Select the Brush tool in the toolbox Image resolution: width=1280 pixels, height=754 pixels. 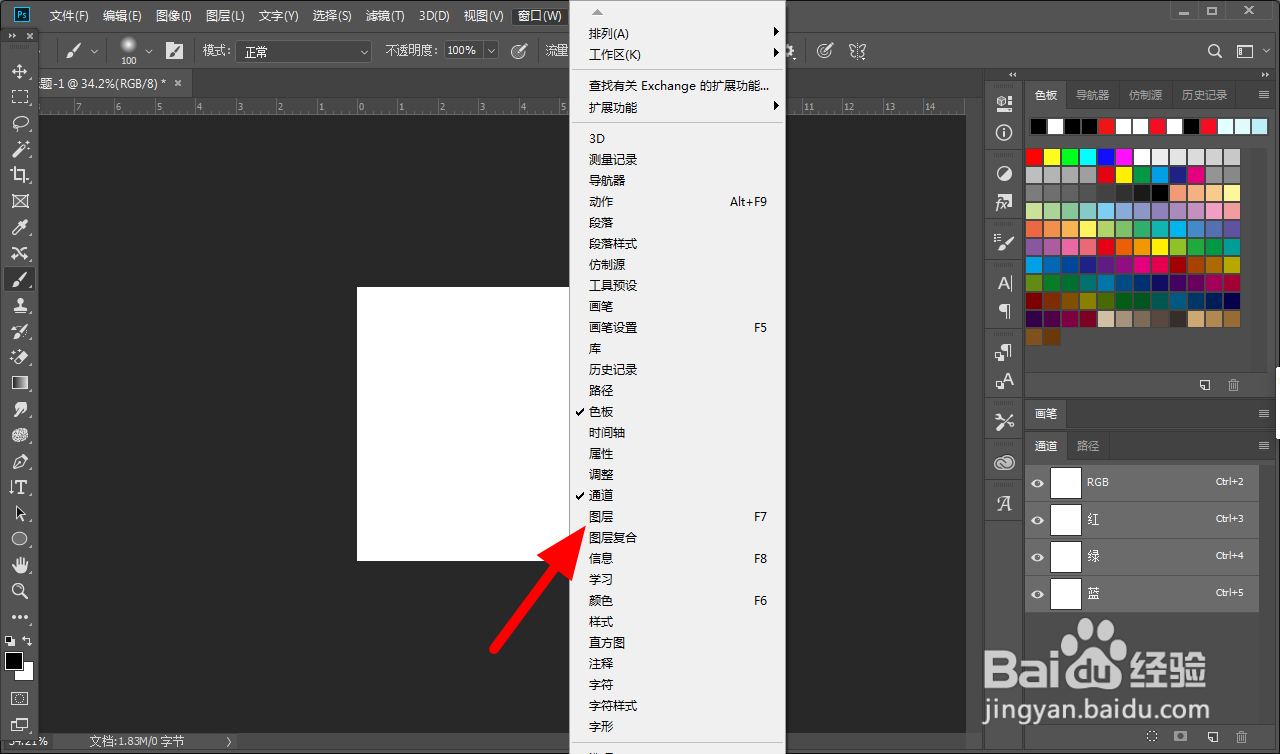coord(19,279)
